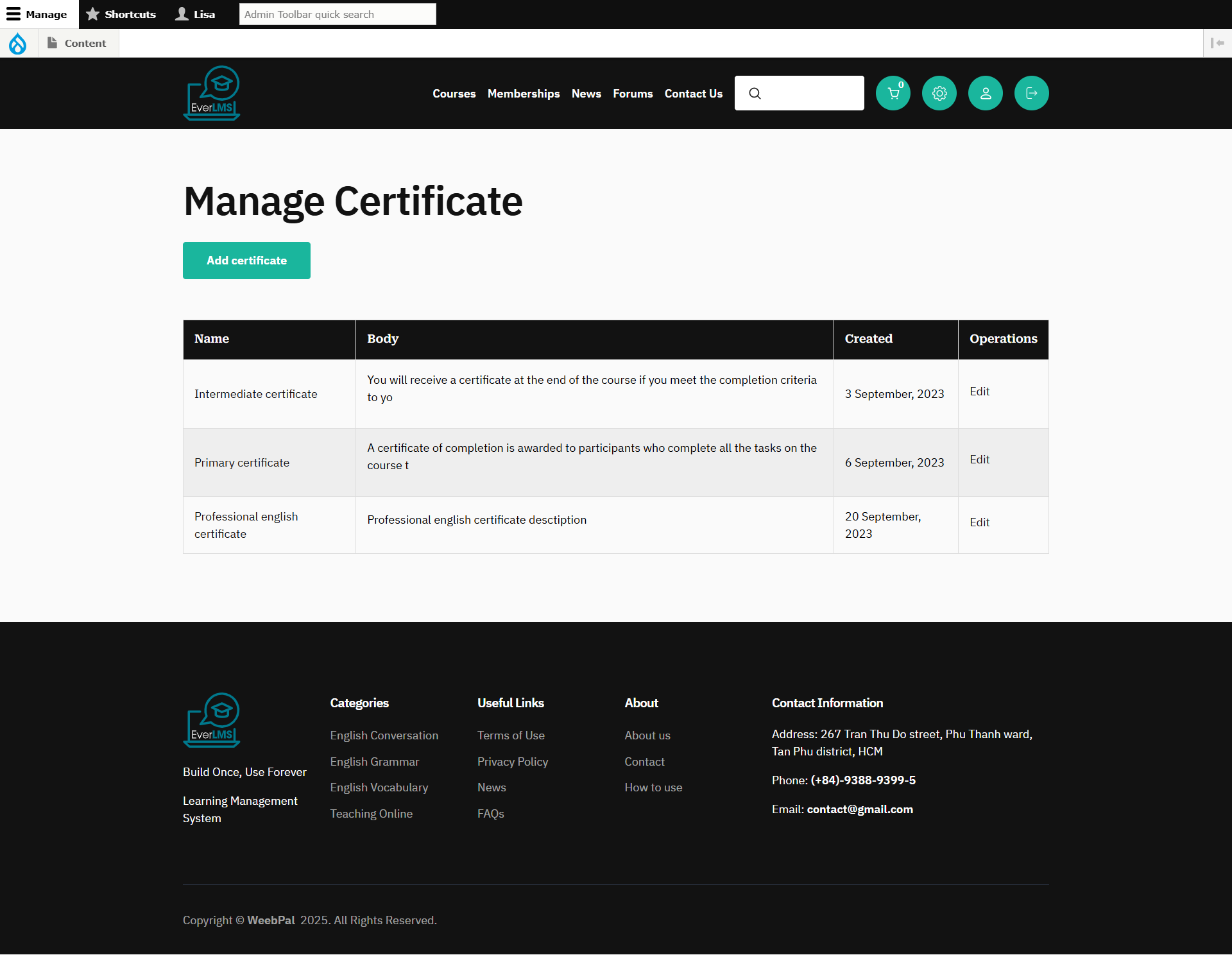This screenshot has width=1232, height=955.
Task: Click the logout icon button
Action: (1031, 94)
